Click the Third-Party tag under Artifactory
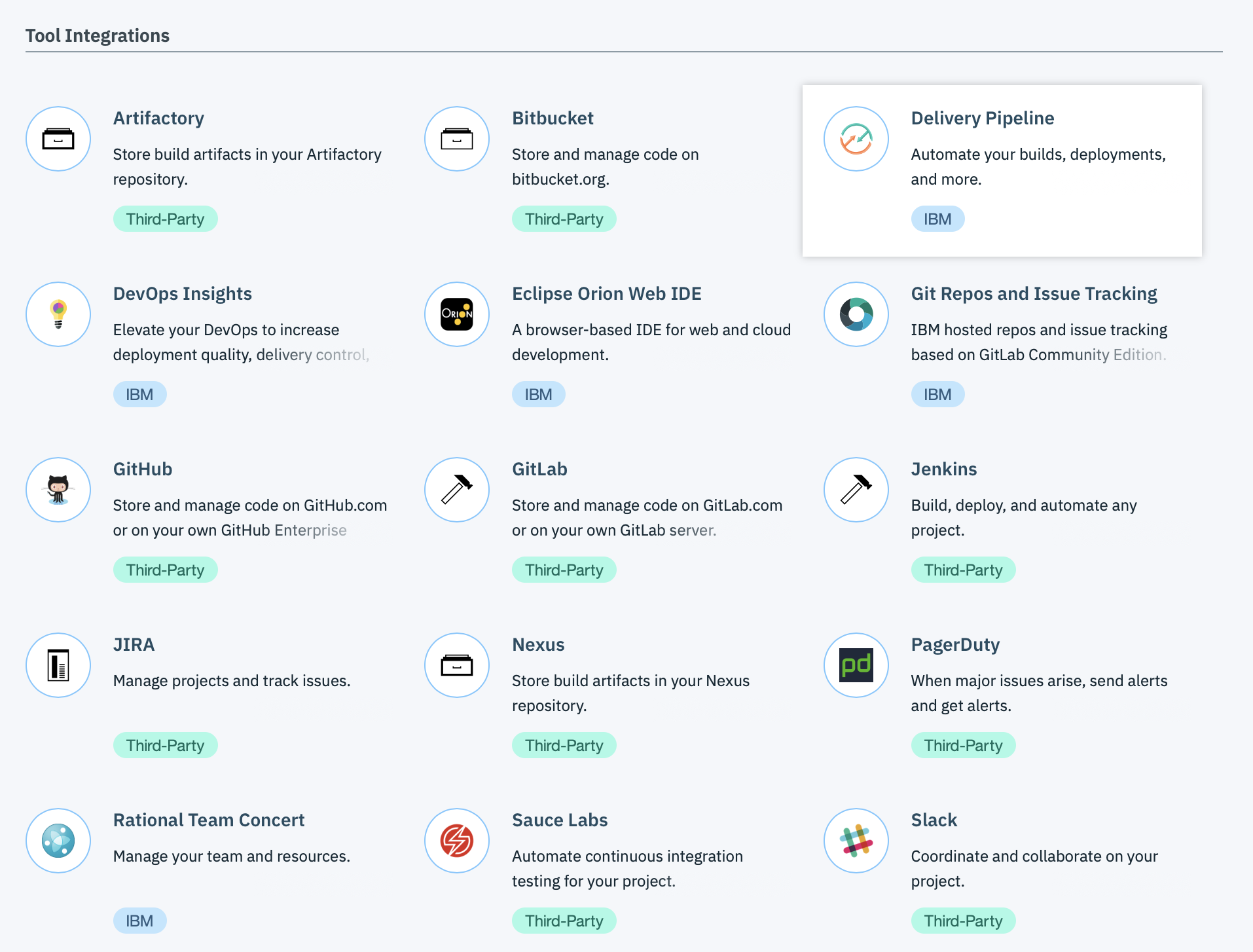The image size is (1253, 952). 165,219
